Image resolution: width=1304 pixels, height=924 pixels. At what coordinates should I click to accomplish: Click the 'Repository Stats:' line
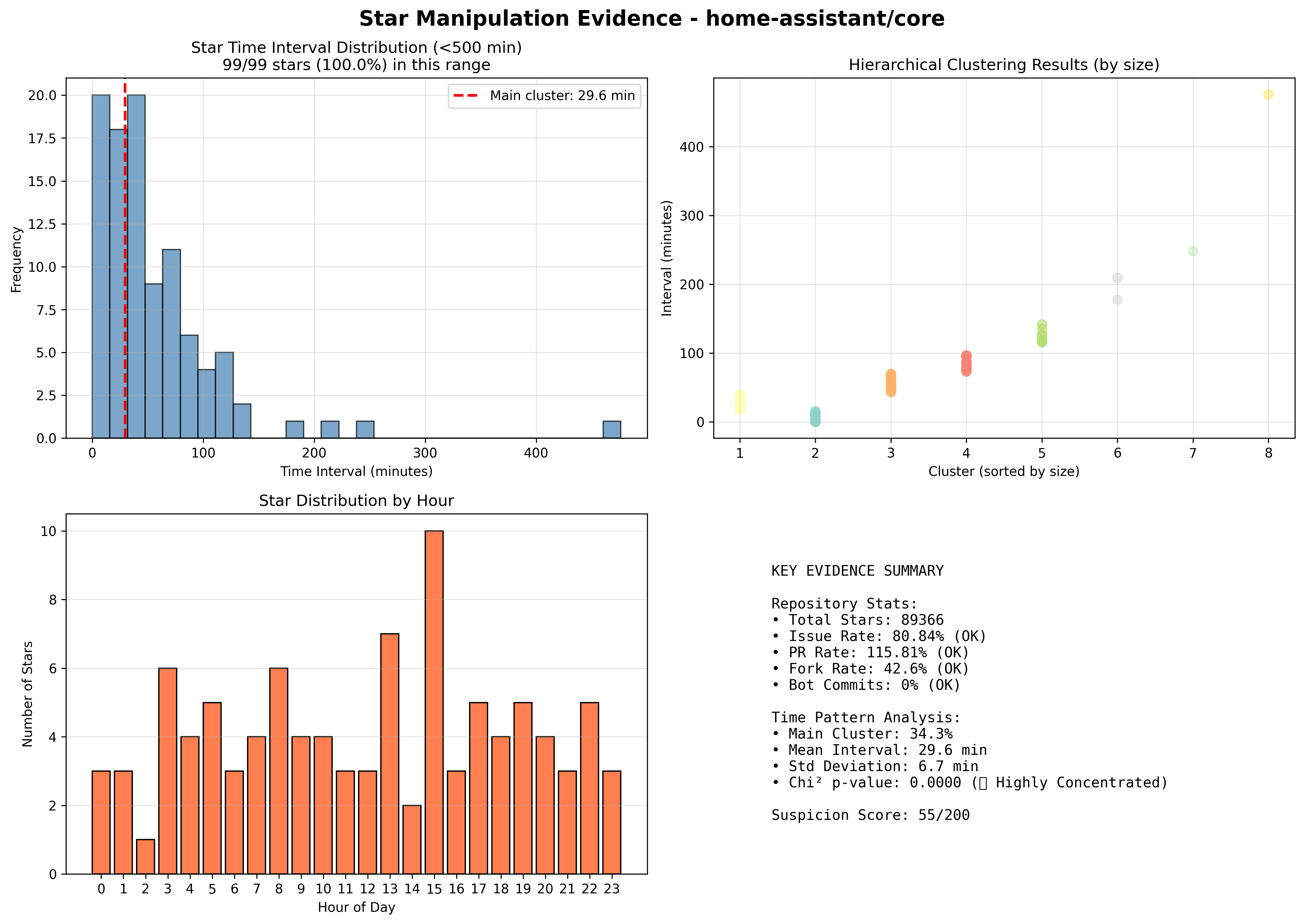click(x=844, y=604)
